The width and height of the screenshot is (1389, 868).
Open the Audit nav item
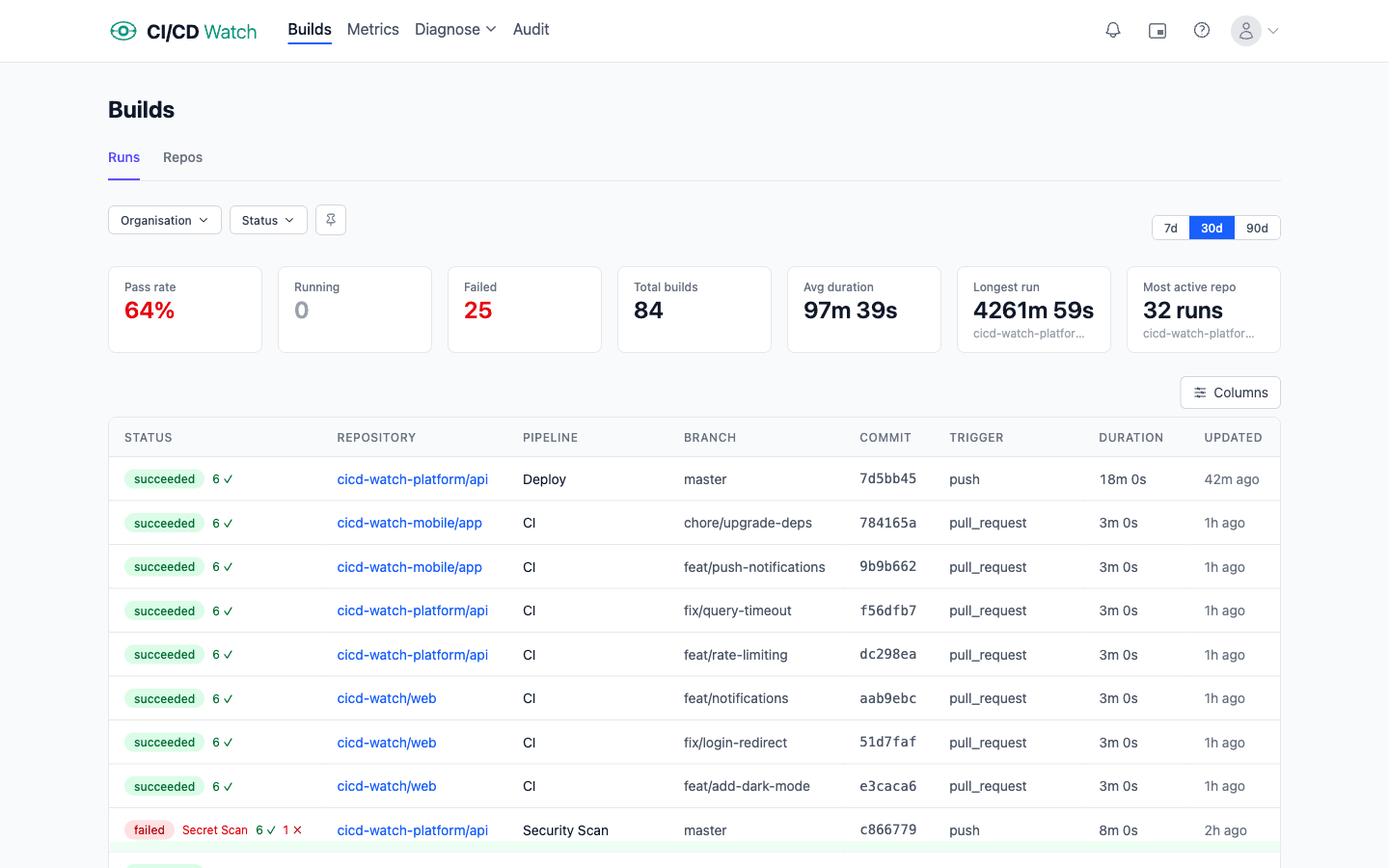tap(531, 30)
